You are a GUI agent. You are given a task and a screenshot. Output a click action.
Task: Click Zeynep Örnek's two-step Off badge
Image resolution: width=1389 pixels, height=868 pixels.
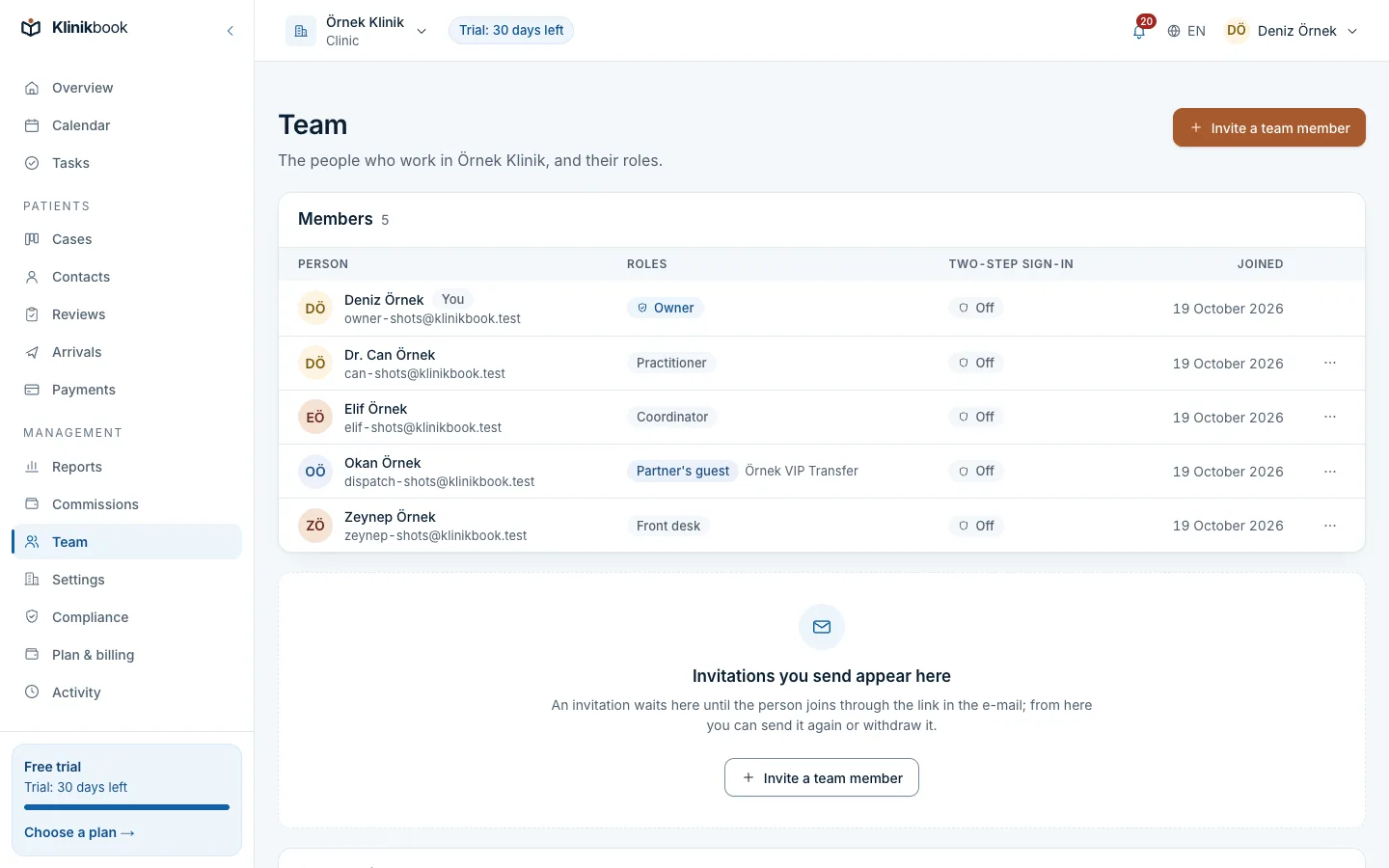[x=976, y=526]
